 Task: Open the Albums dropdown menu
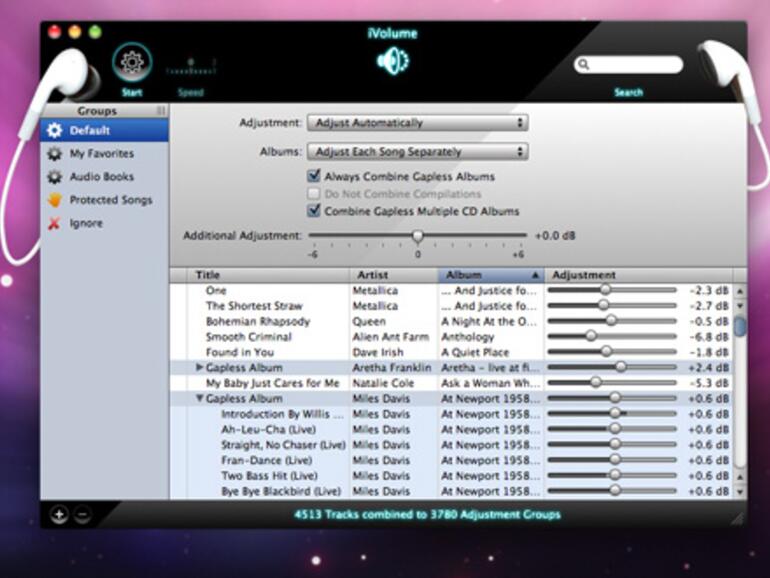coord(417,152)
